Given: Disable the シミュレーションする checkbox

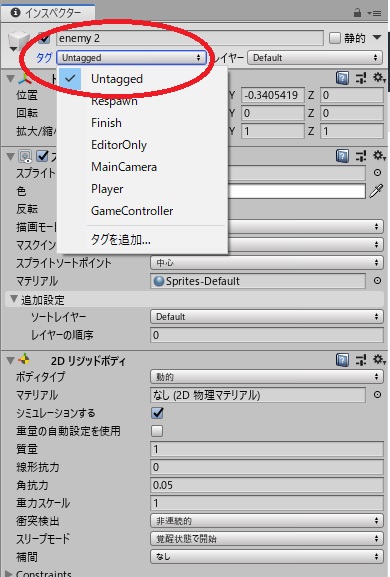Looking at the screenshot, I should 157,413.
